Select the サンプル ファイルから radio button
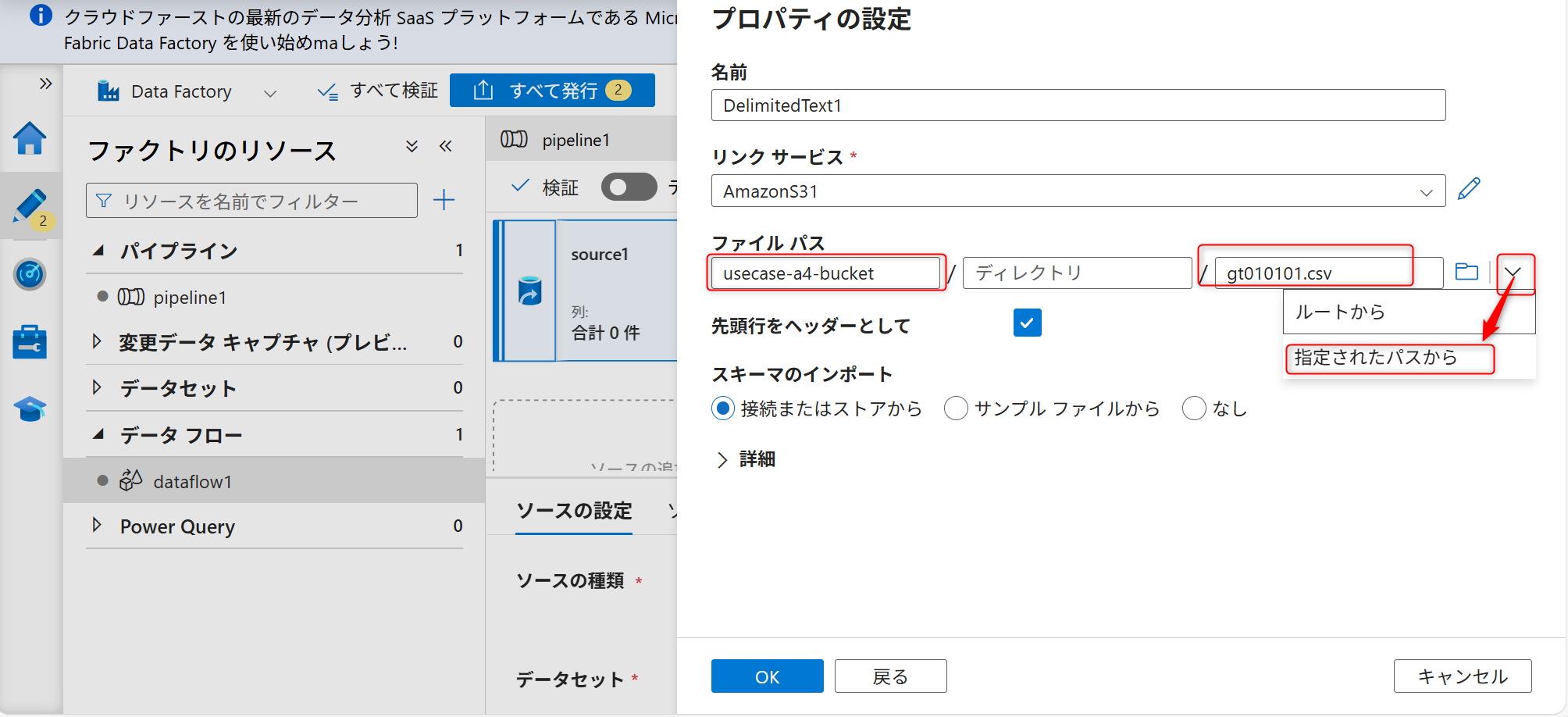This screenshot has width=1568, height=717. (x=956, y=408)
